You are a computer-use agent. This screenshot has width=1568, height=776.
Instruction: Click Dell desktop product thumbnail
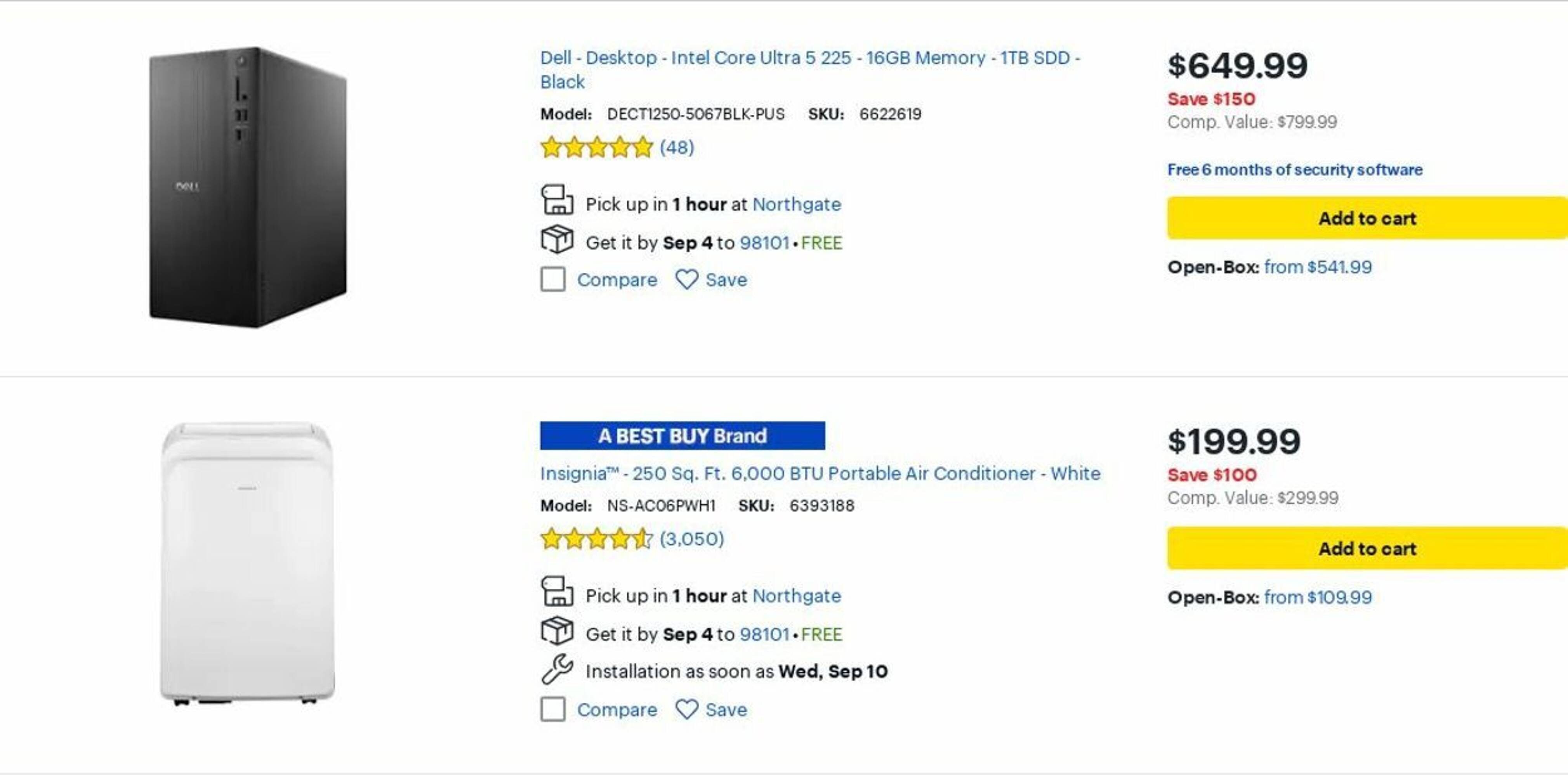[248, 187]
